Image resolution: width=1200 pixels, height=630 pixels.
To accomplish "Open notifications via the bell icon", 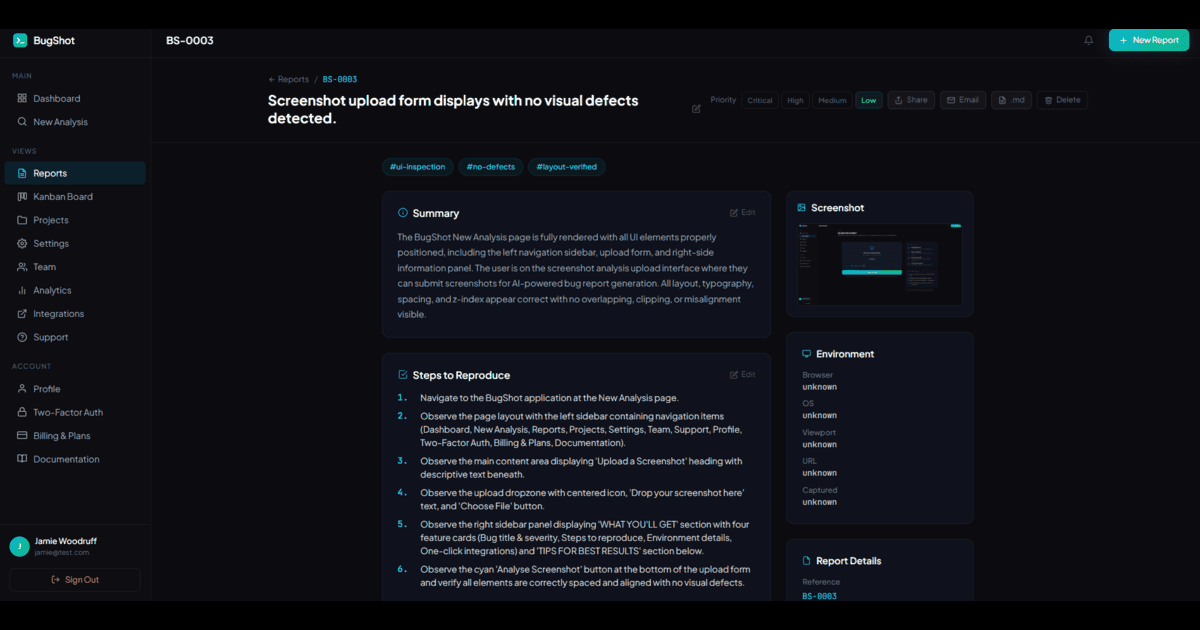I will coord(1089,40).
